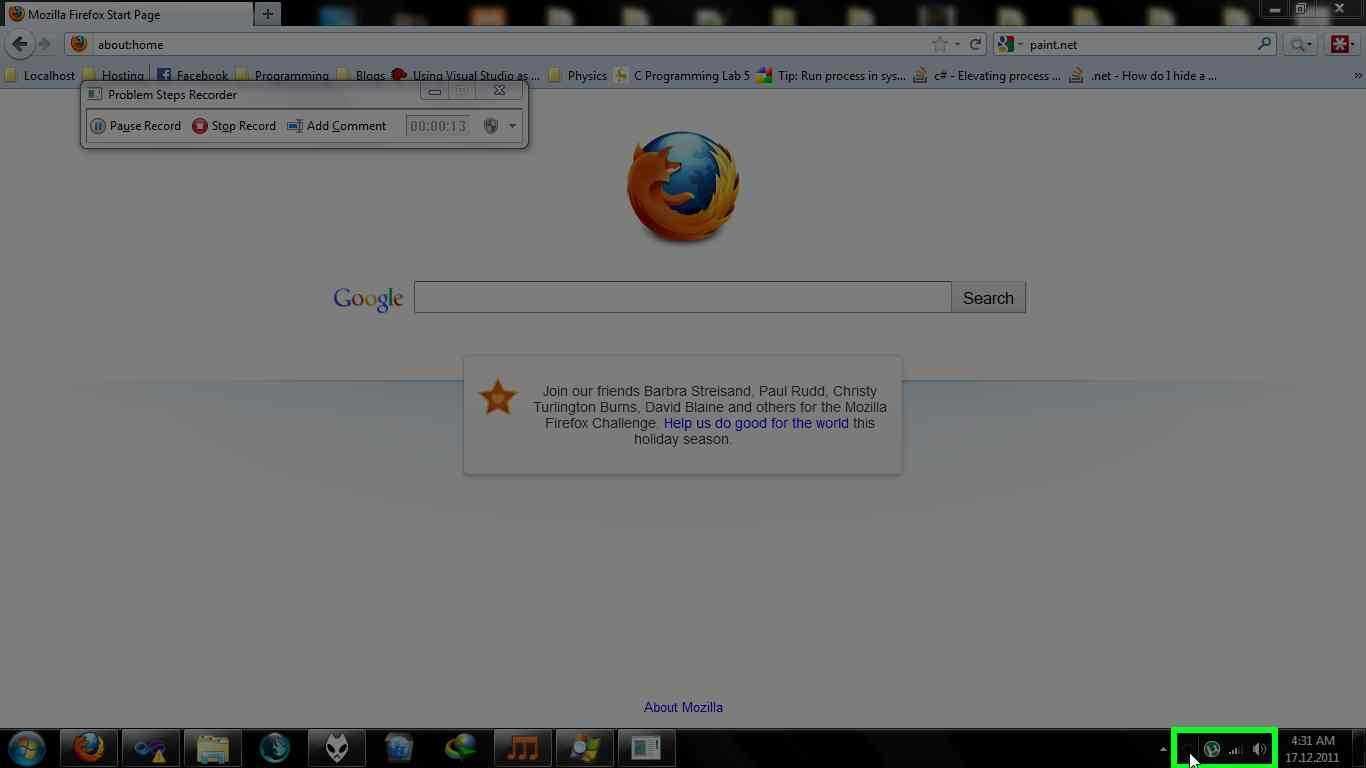Open the Physics bookmark folder

[x=578, y=75]
